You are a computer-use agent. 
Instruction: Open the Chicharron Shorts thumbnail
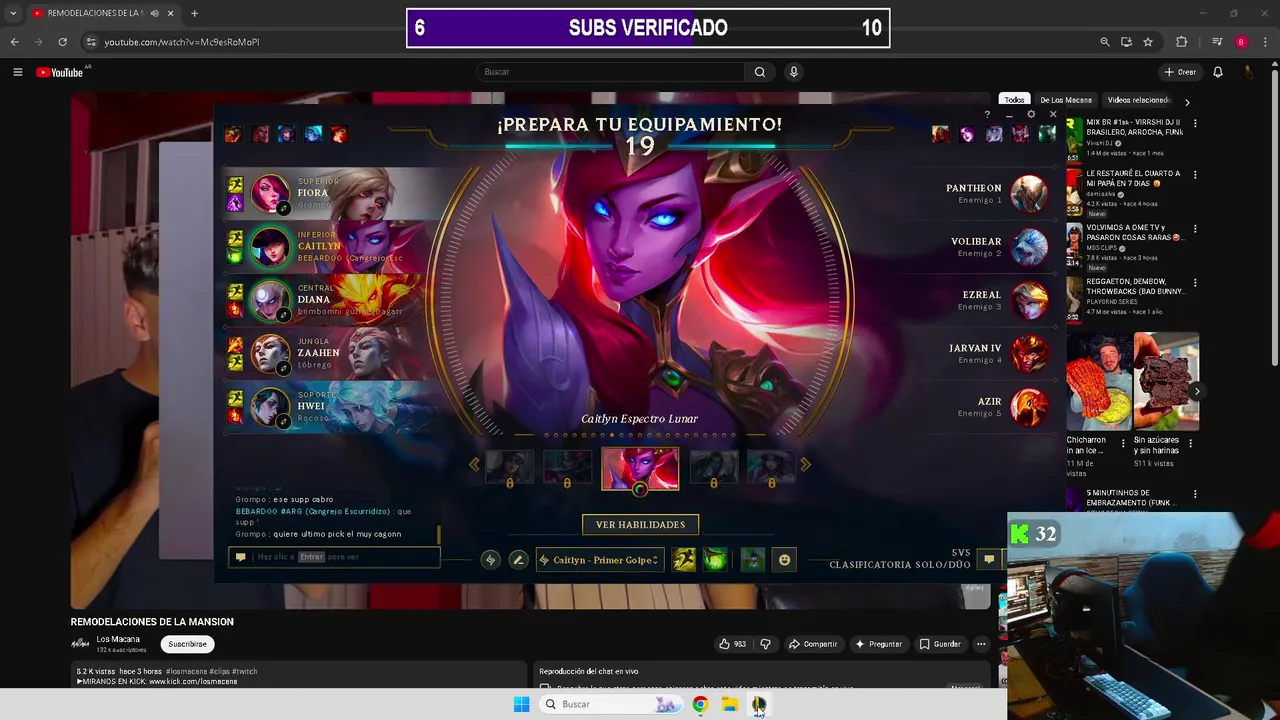pyautogui.click(x=1099, y=381)
